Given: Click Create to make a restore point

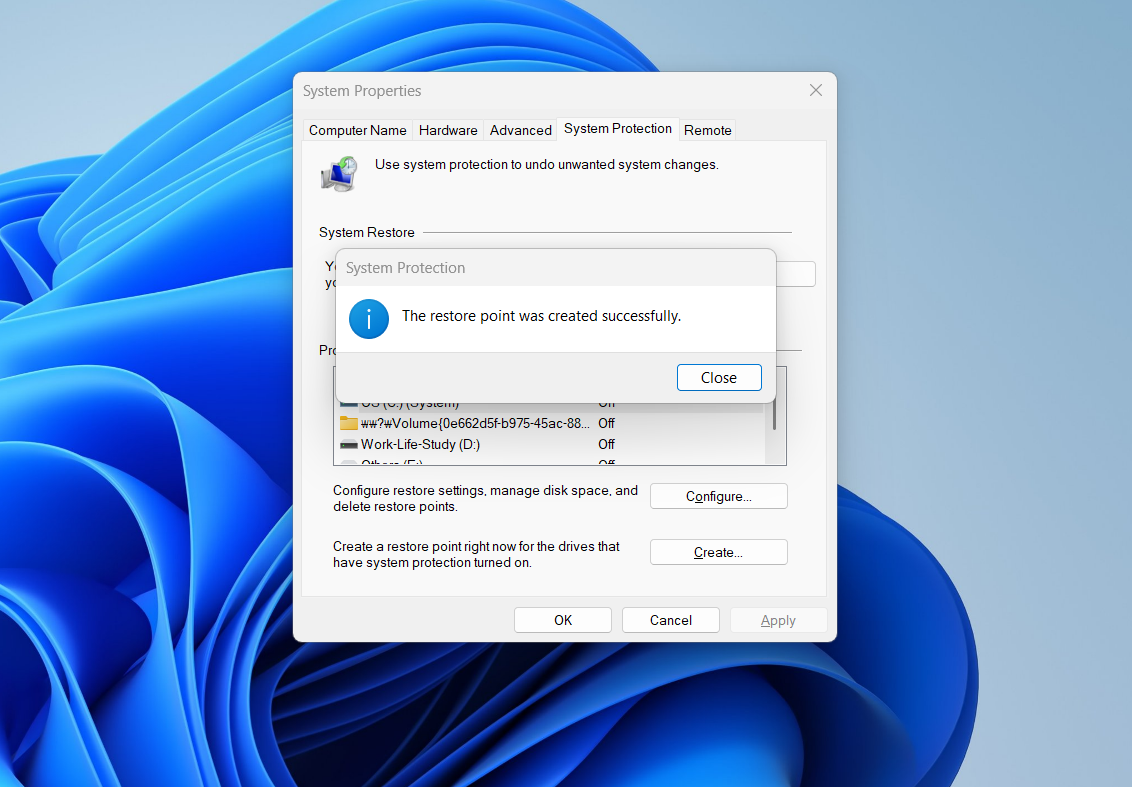Looking at the screenshot, I should point(718,552).
